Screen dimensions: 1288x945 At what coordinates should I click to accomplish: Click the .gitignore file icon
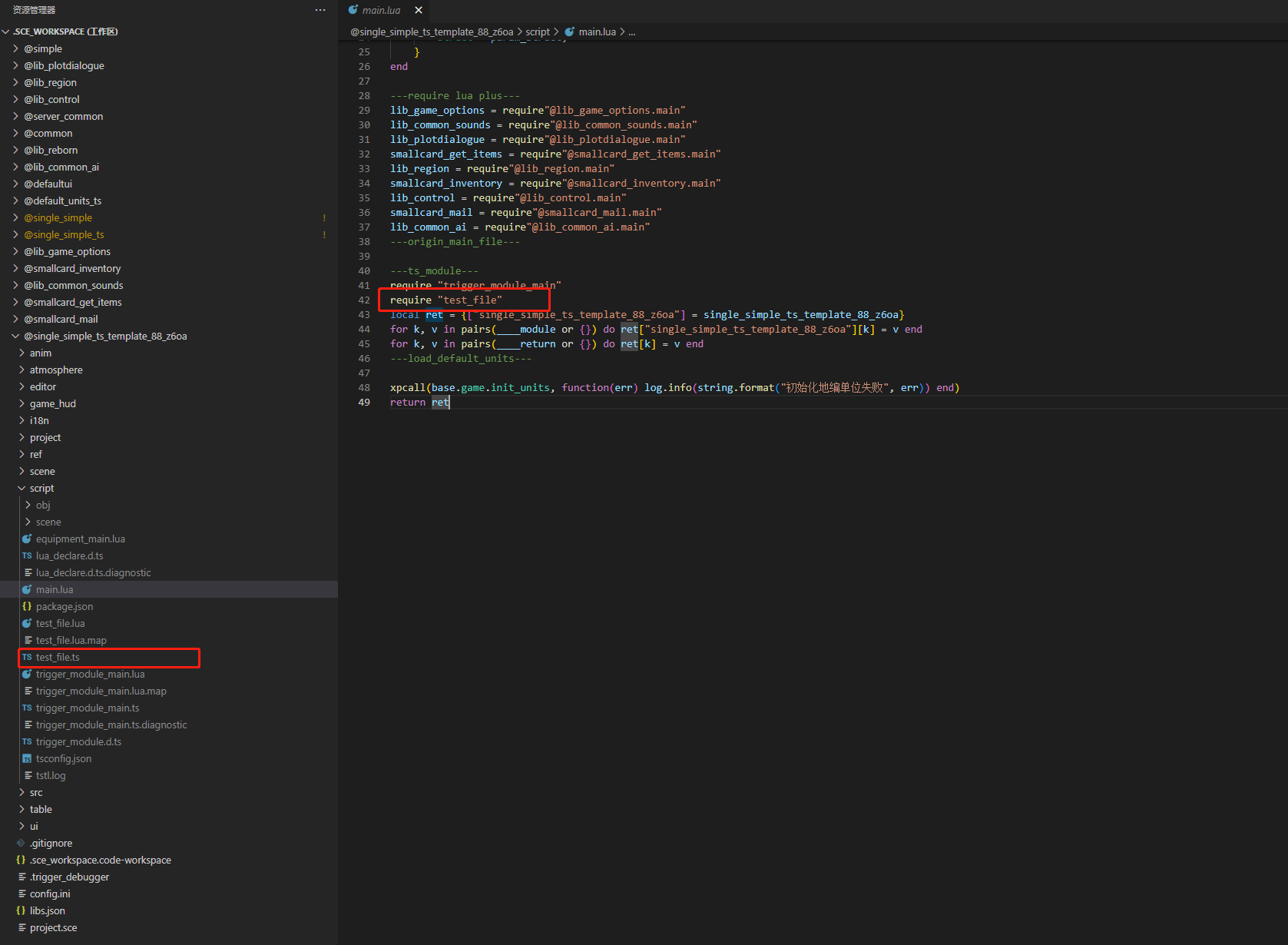pos(21,843)
